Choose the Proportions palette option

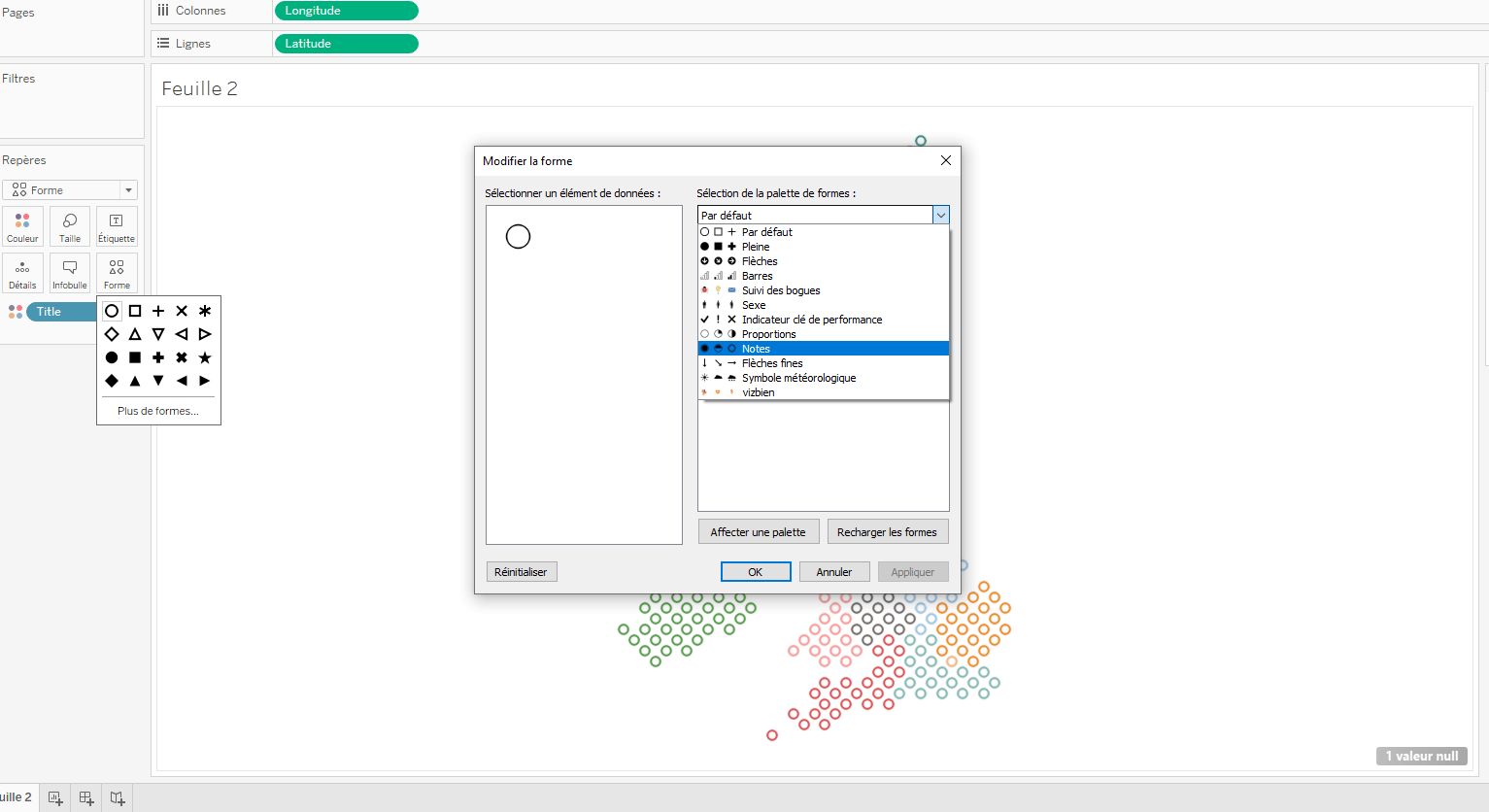click(824, 334)
